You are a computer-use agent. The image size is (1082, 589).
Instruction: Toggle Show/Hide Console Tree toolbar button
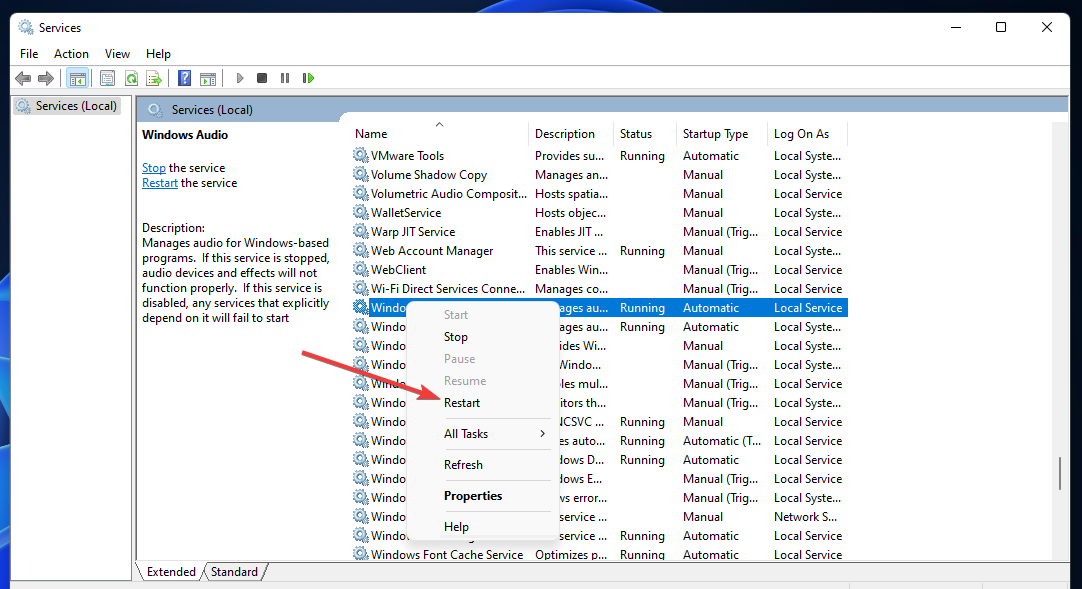point(77,78)
